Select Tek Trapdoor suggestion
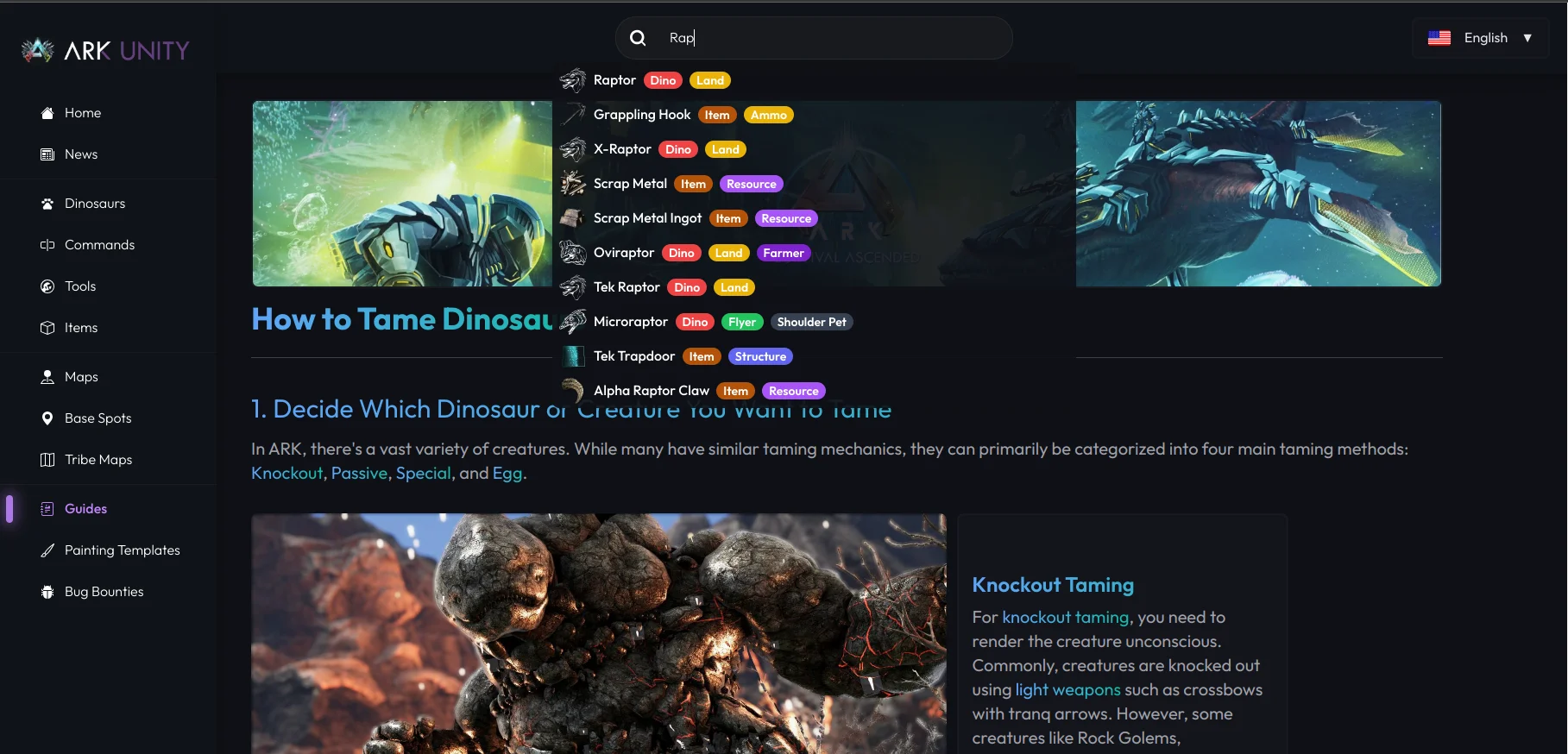 (x=634, y=356)
